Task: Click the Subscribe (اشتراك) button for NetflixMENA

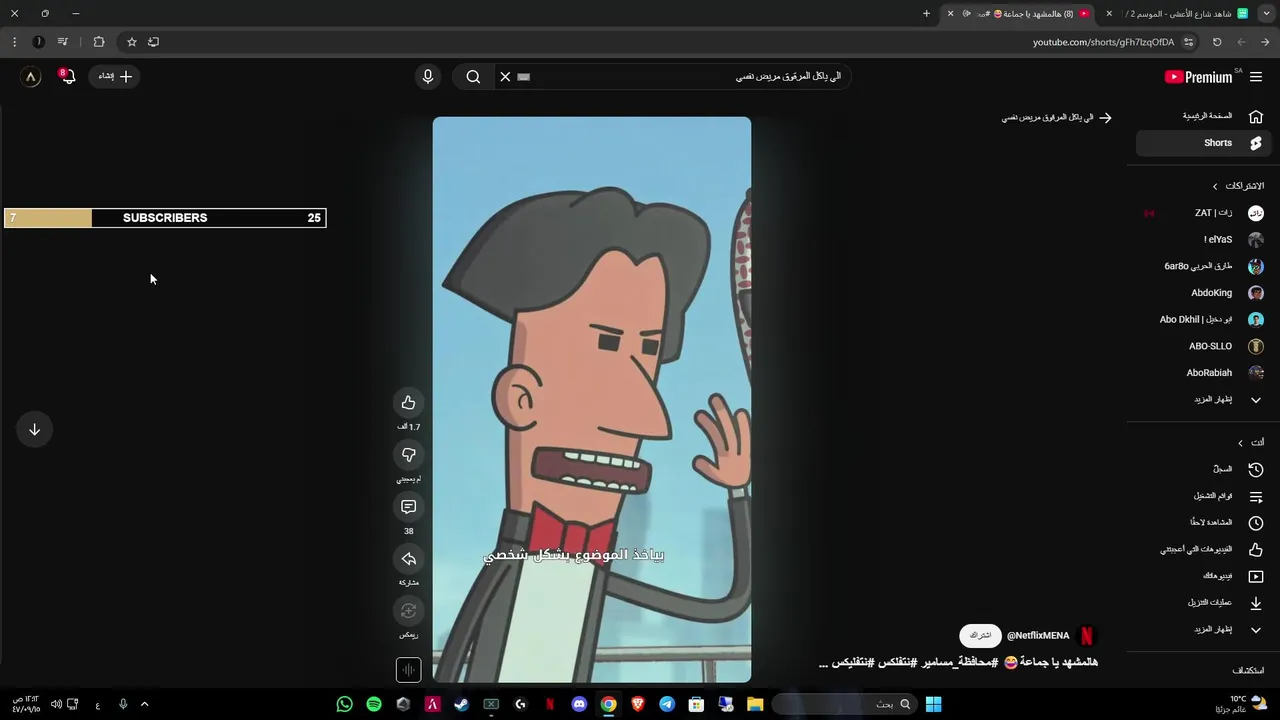Action: point(980,635)
